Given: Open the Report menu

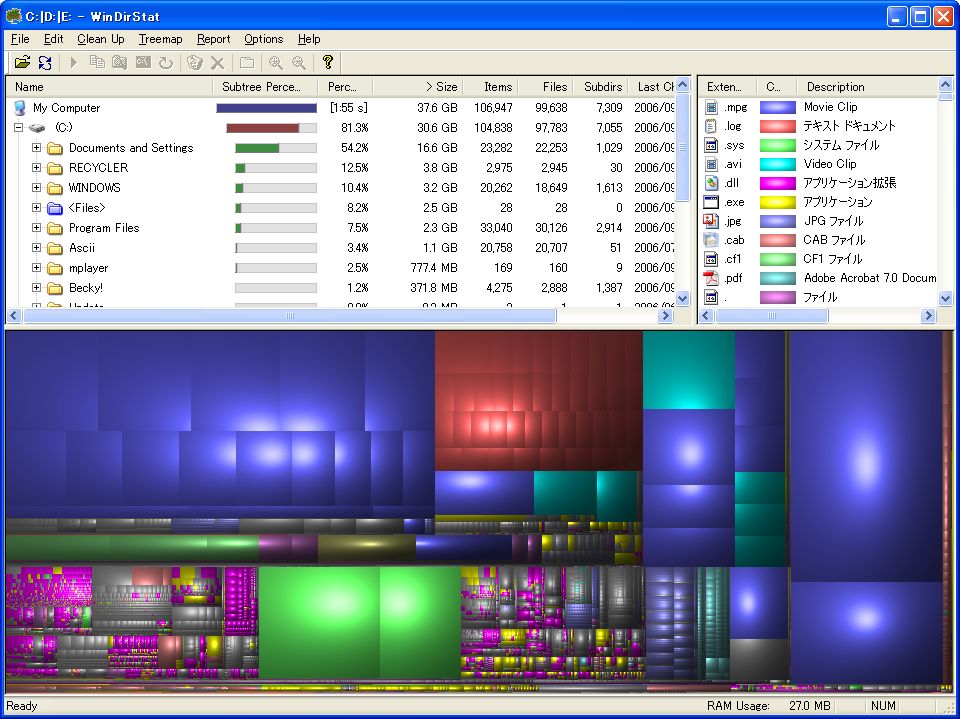Looking at the screenshot, I should coord(214,39).
